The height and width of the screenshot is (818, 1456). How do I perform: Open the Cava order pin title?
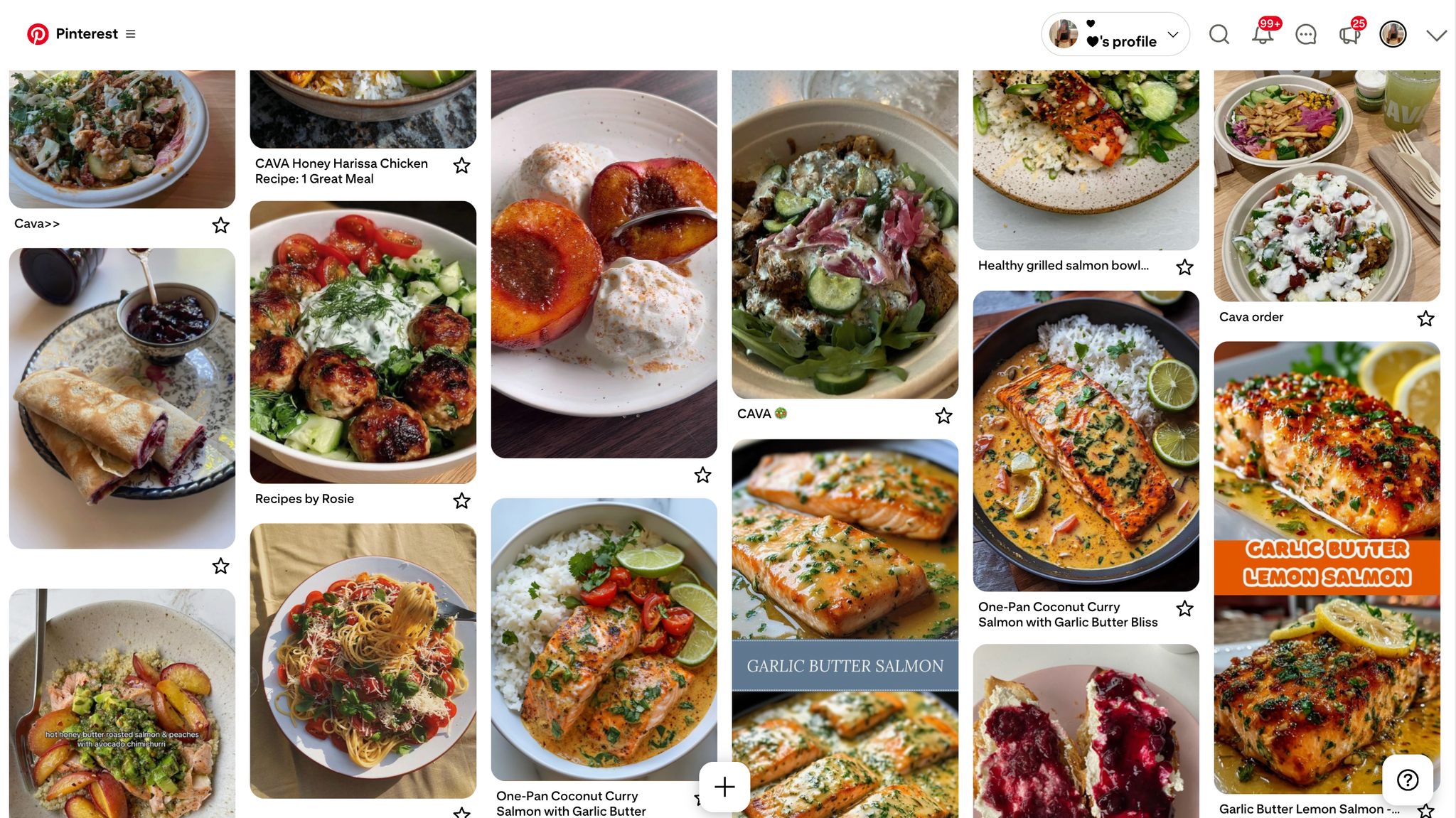(1251, 317)
